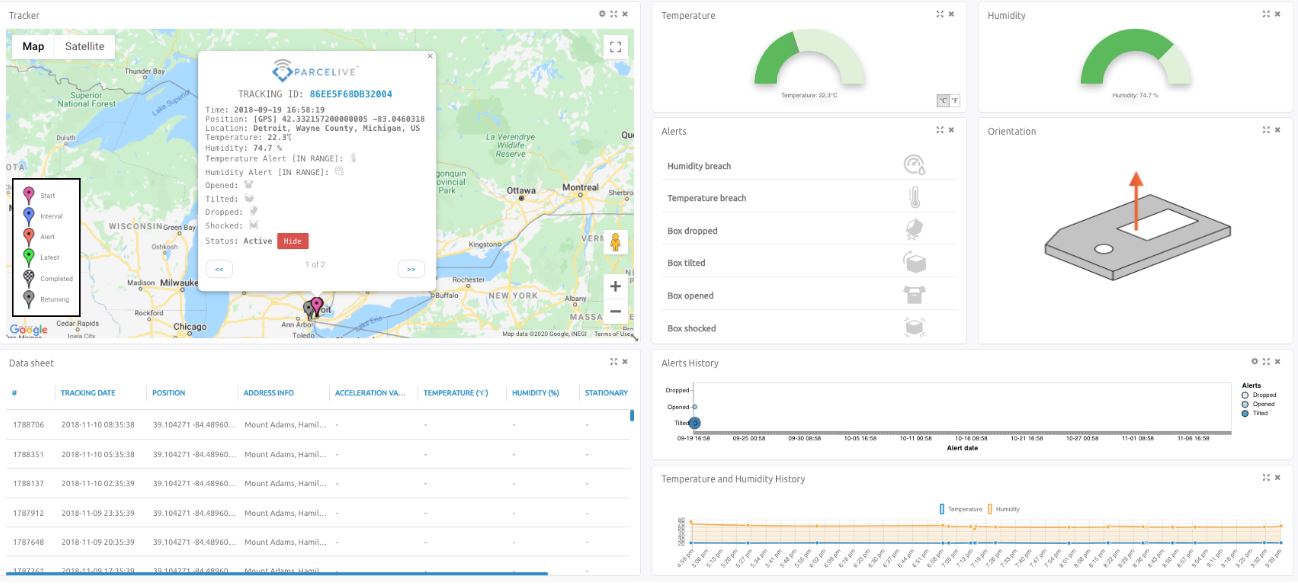Click the Box tilted alert icon
Viewport: 1298px width, 585px height.
click(x=914, y=262)
